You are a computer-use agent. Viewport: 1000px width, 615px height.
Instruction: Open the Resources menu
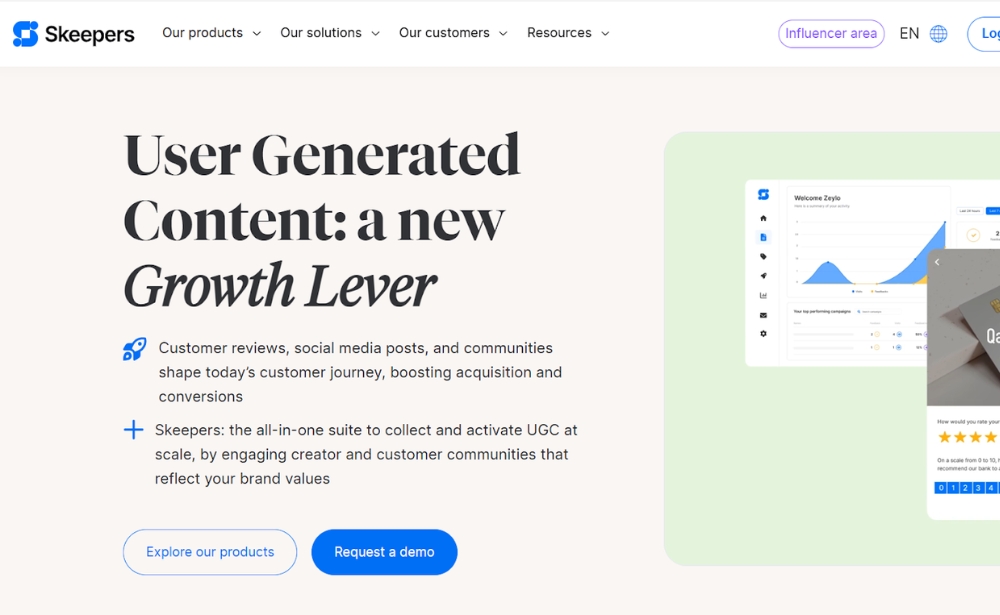[568, 33]
